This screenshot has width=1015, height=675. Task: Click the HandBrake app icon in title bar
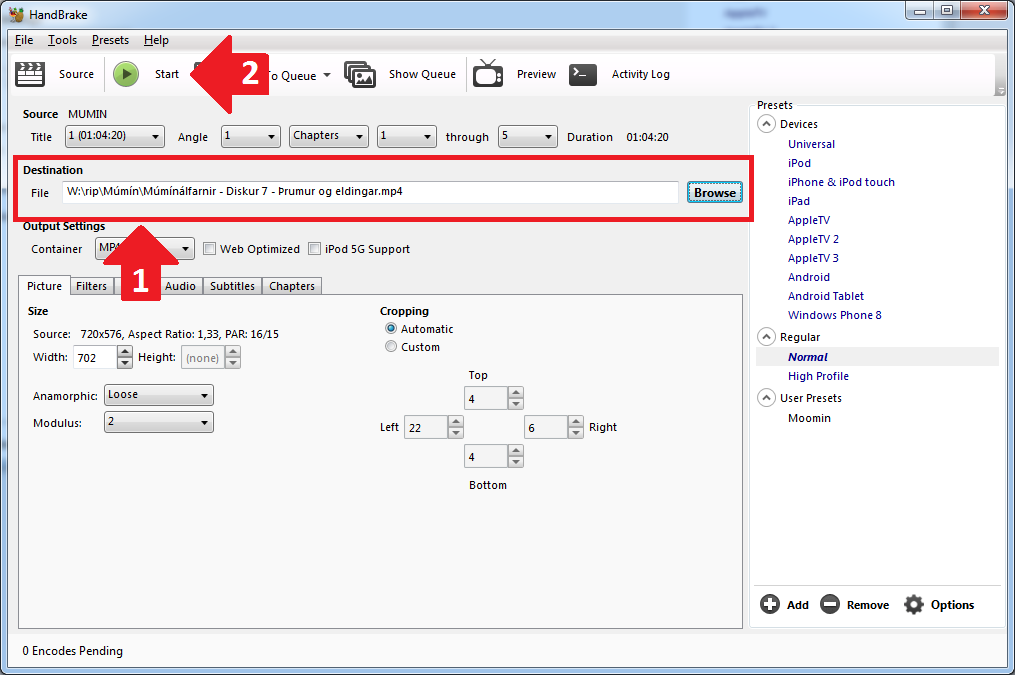16,14
